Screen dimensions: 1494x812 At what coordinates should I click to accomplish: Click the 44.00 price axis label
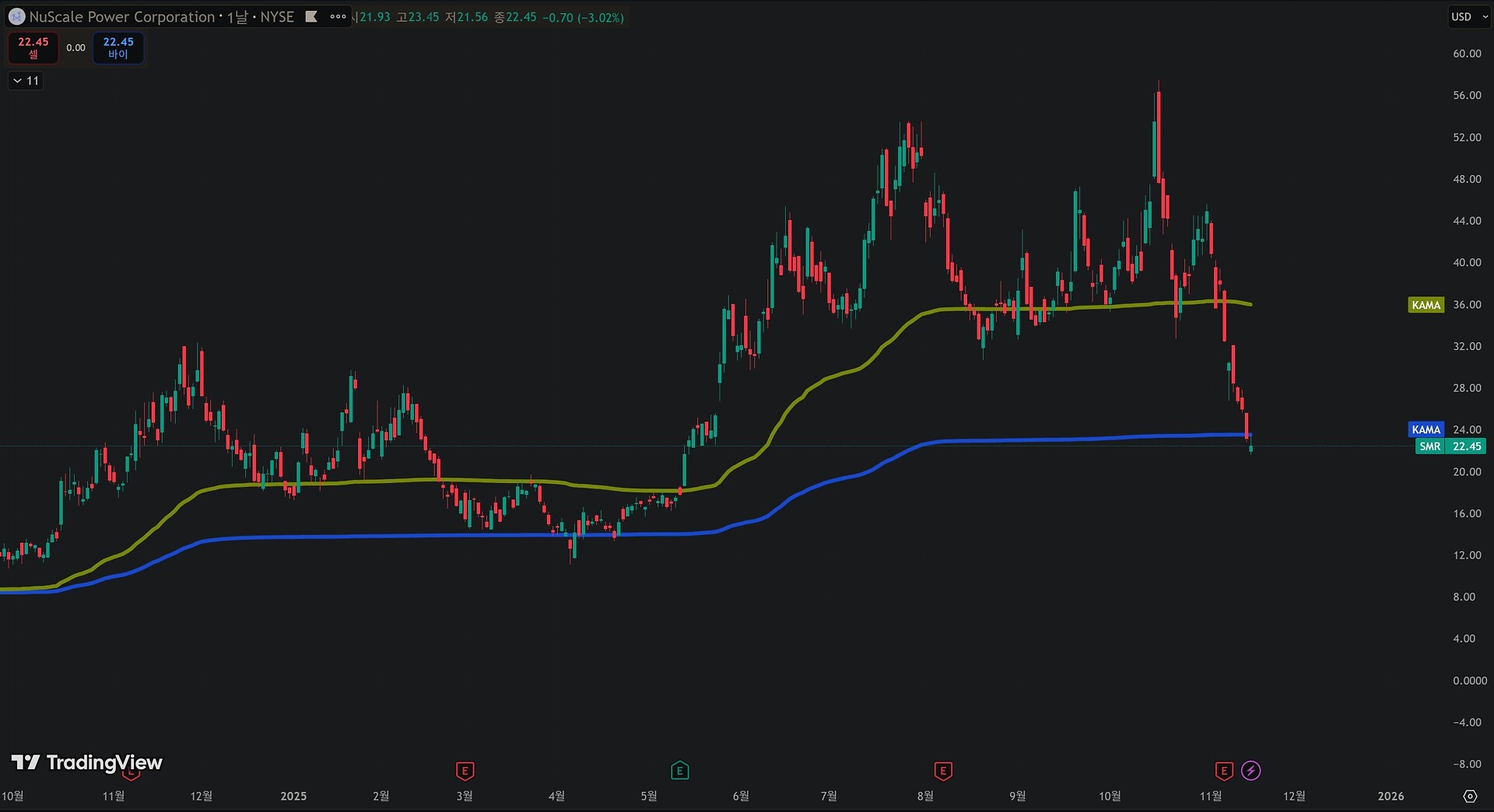pyautogui.click(x=1467, y=221)
